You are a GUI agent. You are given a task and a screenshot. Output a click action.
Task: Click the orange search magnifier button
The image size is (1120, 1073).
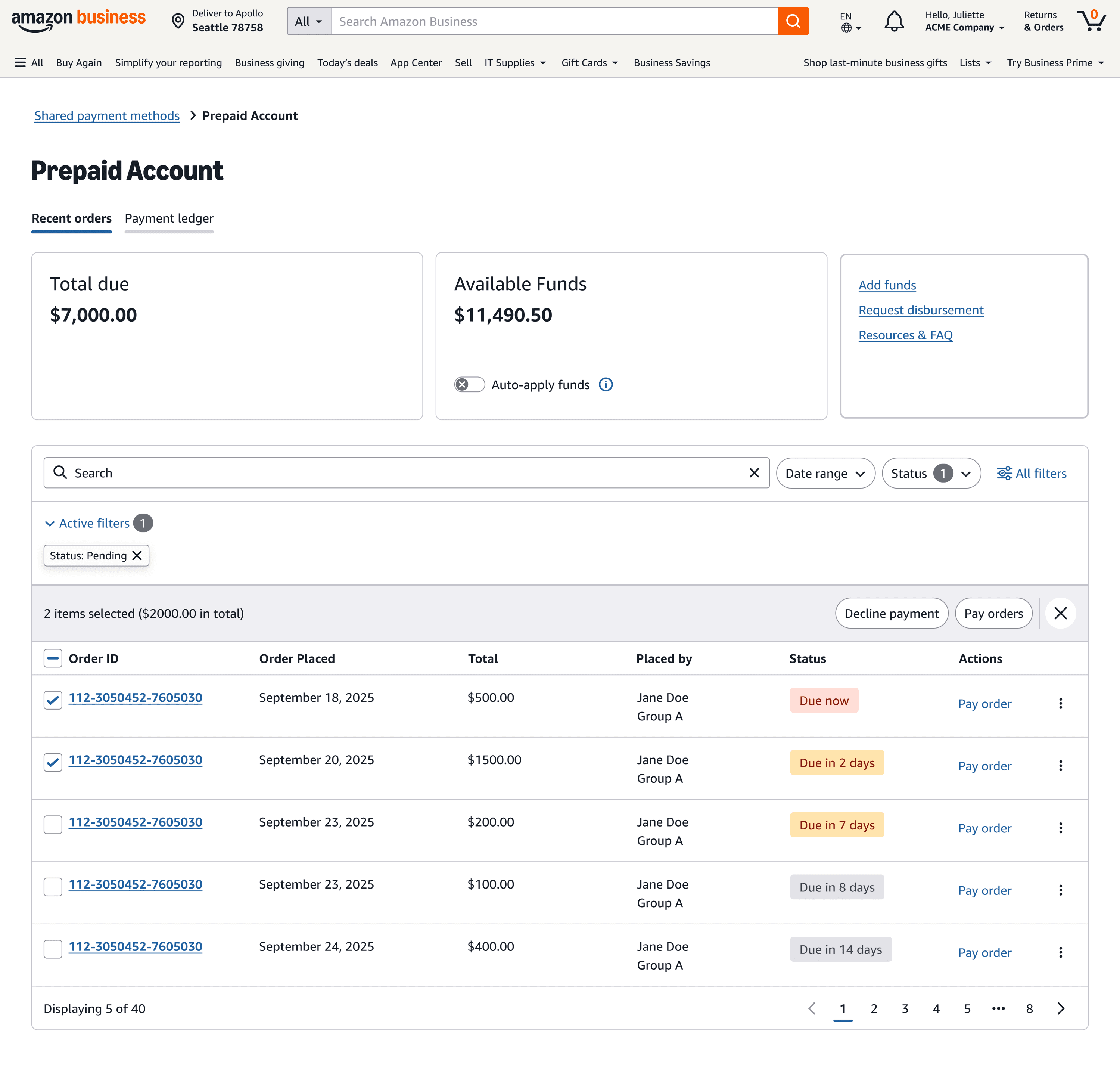point(793,21)
